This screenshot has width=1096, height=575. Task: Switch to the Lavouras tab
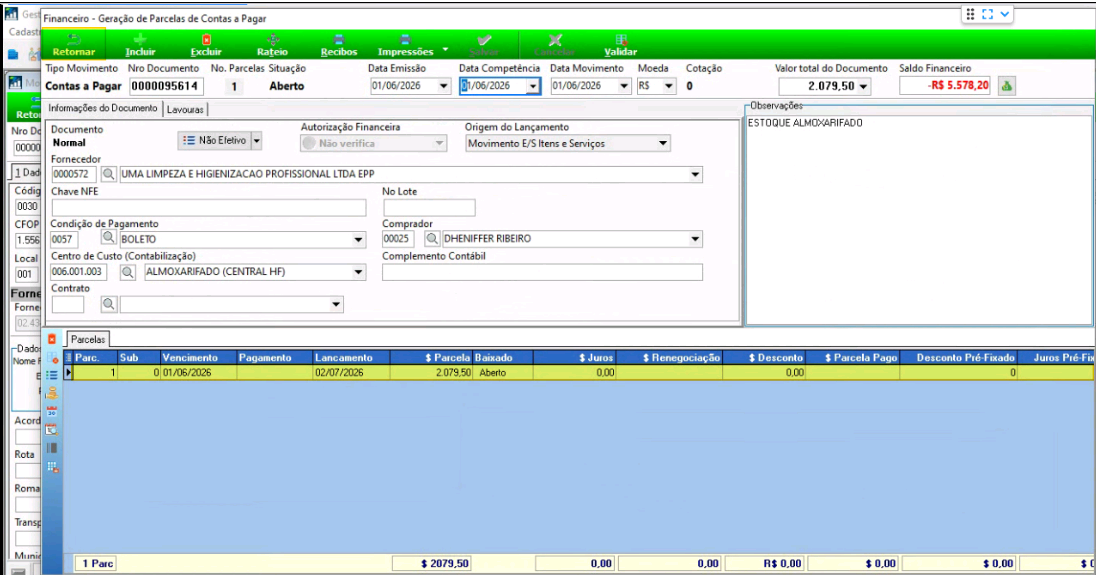(185, 110)
